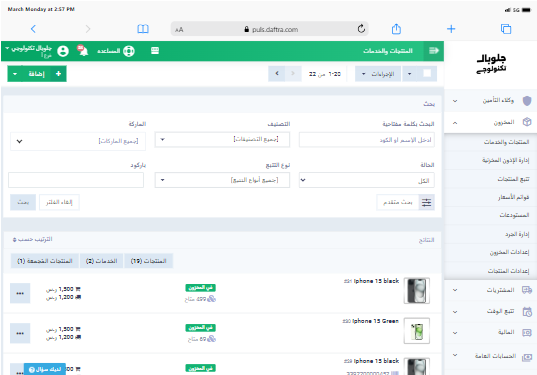This screenshot has width=537, height=375.
Task: Open the الترتيب حسب sort-by control
Action: click(x=33, y=239)
